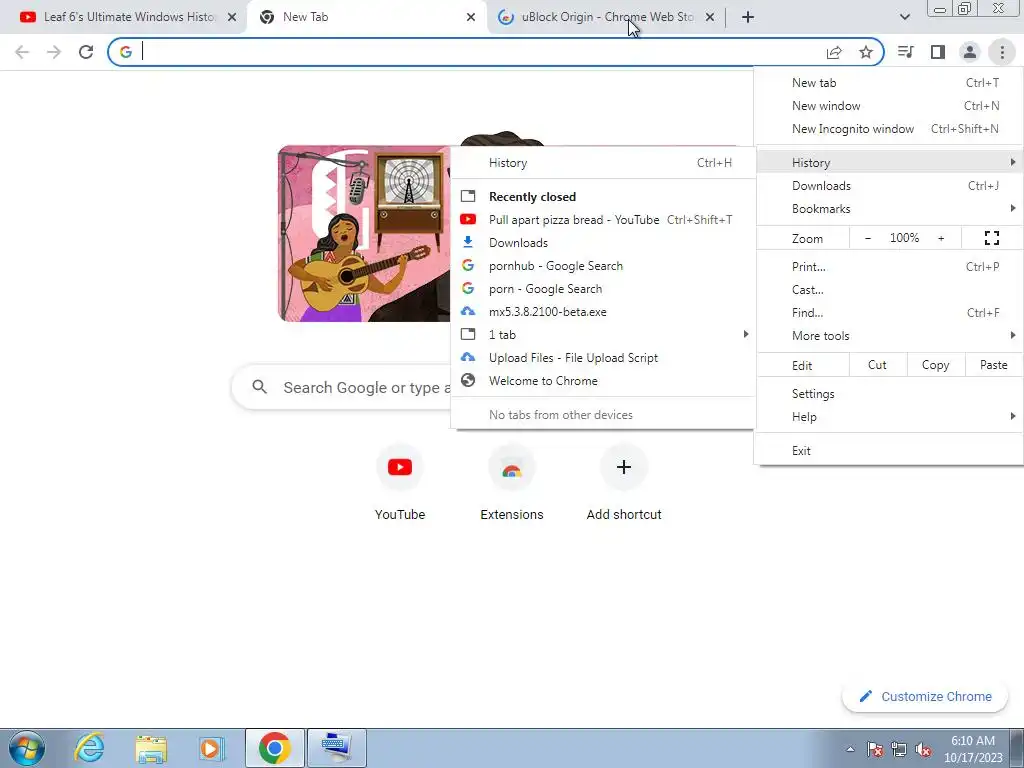Increase zoom with the plus button
The height and width of the screenshot is (768, 1024).
click(941, 238)
